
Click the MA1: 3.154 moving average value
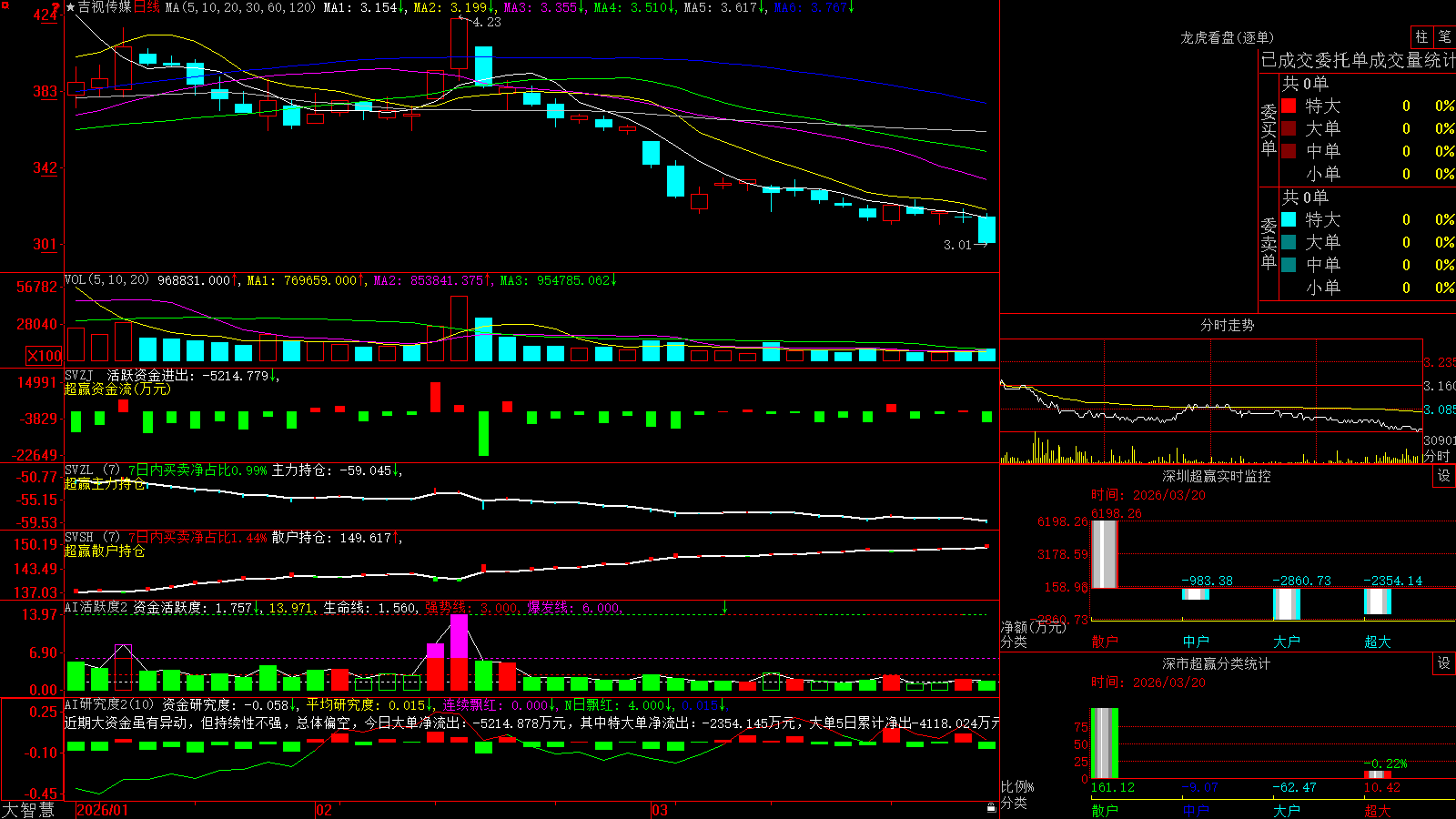364,7
